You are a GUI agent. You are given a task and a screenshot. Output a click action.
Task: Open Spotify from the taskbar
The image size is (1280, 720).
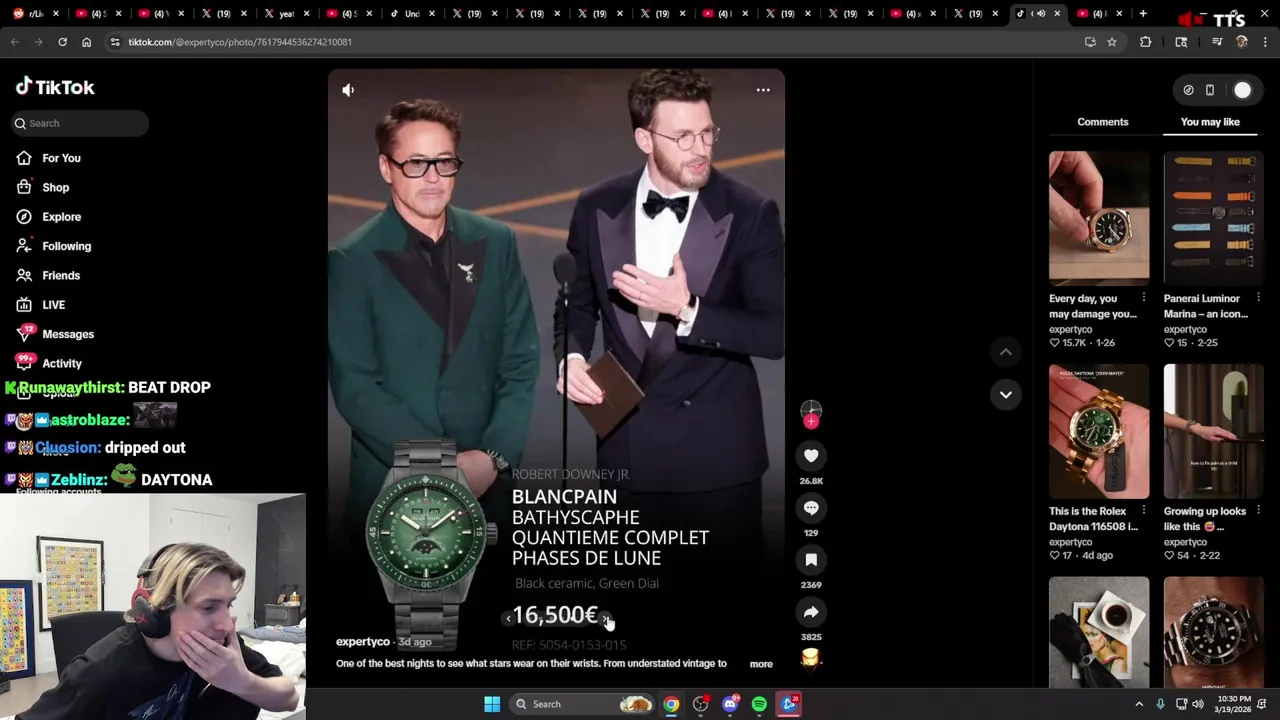pos(759,704)
